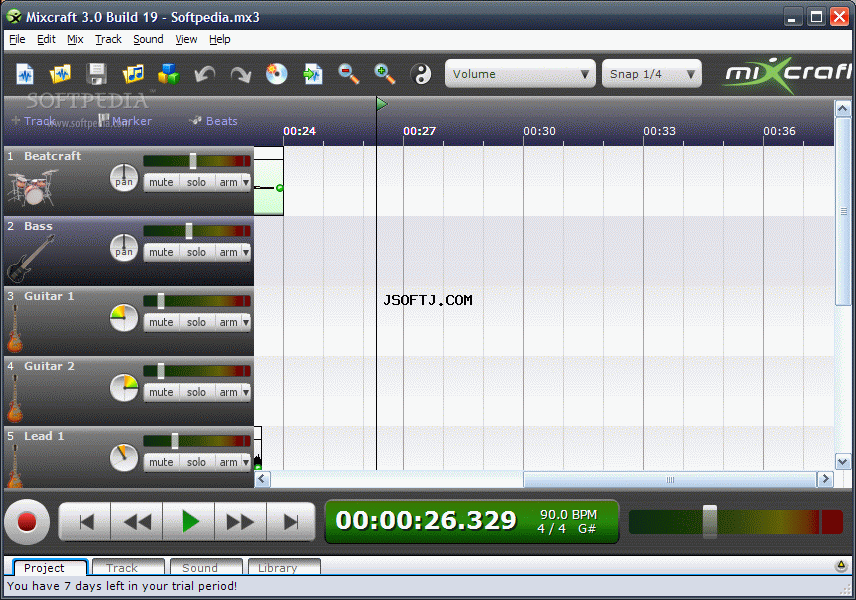This screenshot has width=856, height=600.
Task: Solo the Beatcraft track
Action: click(x=197, y=182)
